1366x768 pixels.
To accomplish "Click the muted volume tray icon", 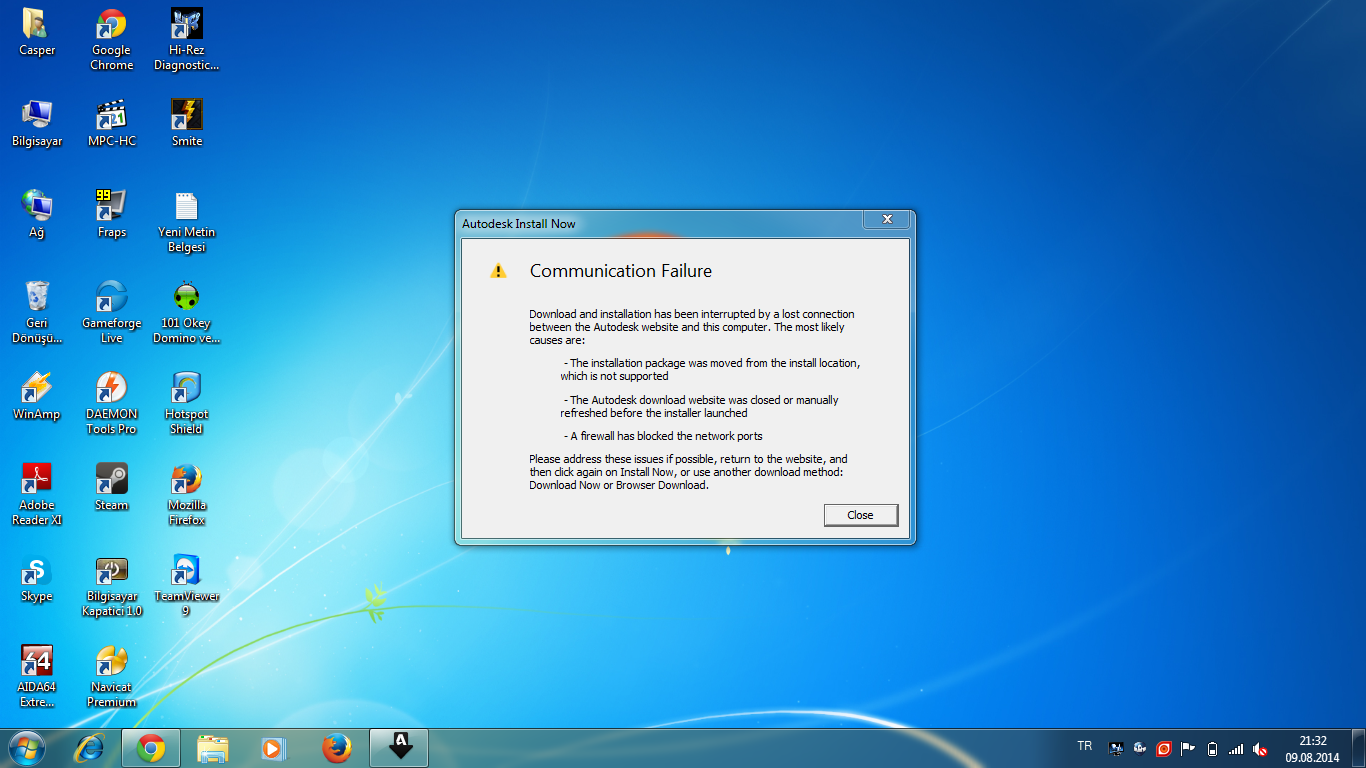I will (x=1261, y=748).
